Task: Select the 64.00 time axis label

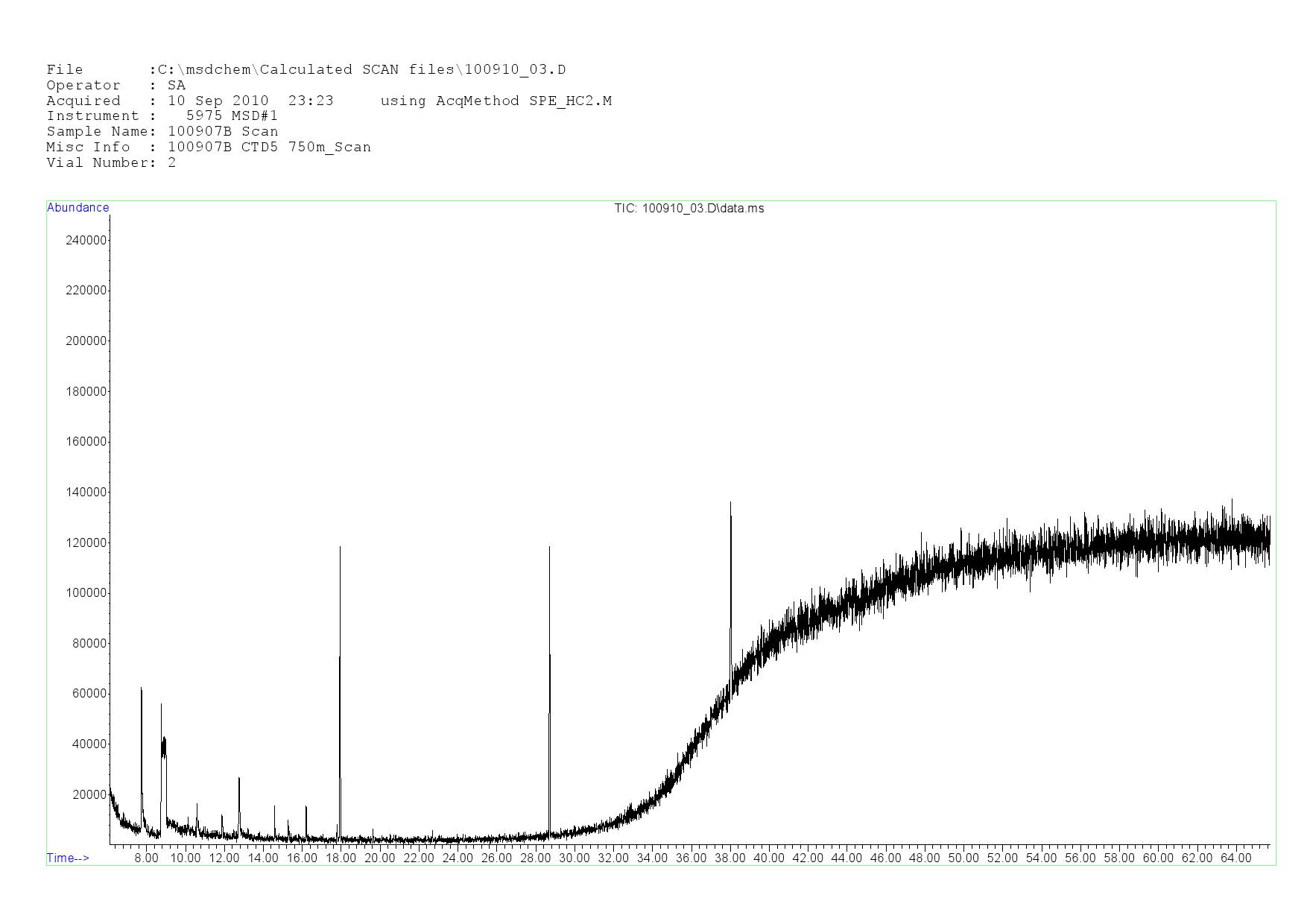Action: pos(1235,858)
